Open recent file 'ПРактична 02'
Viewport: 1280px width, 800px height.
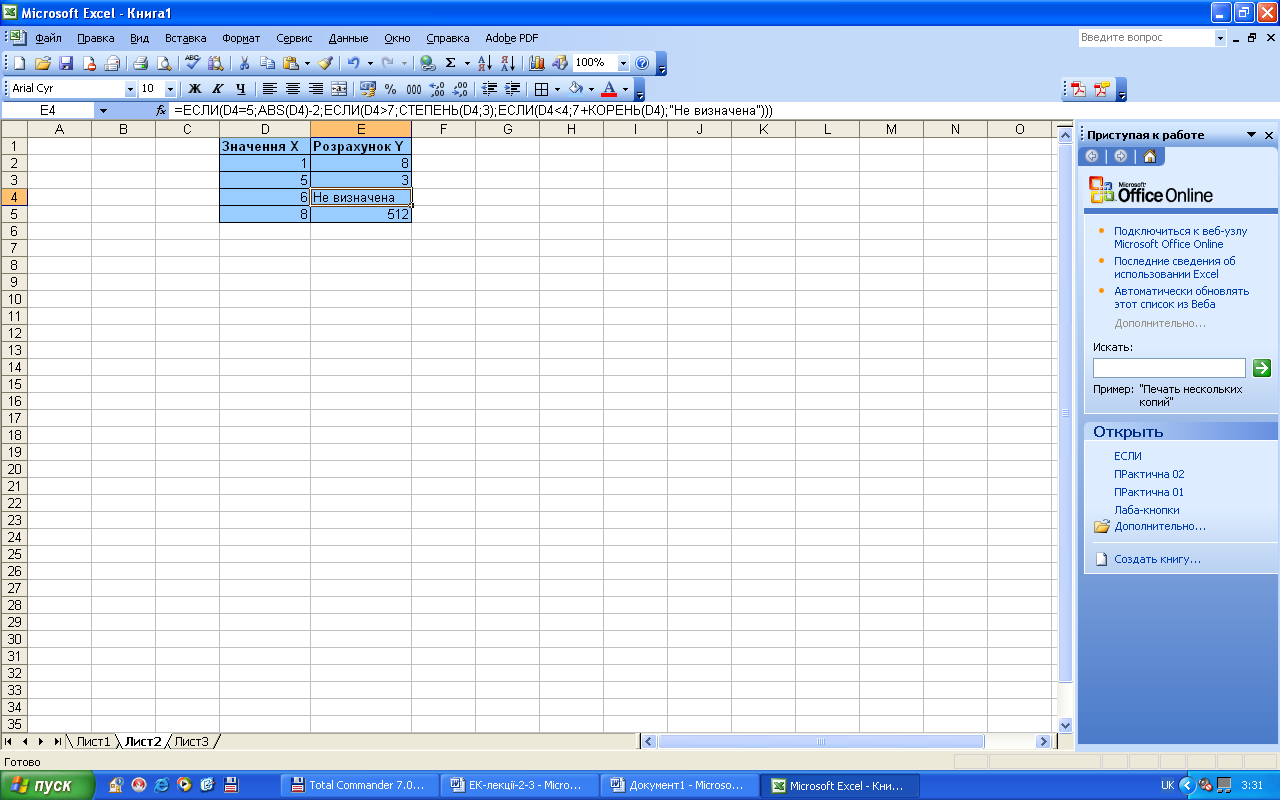pyautogui.click(x=1149, y=474)
